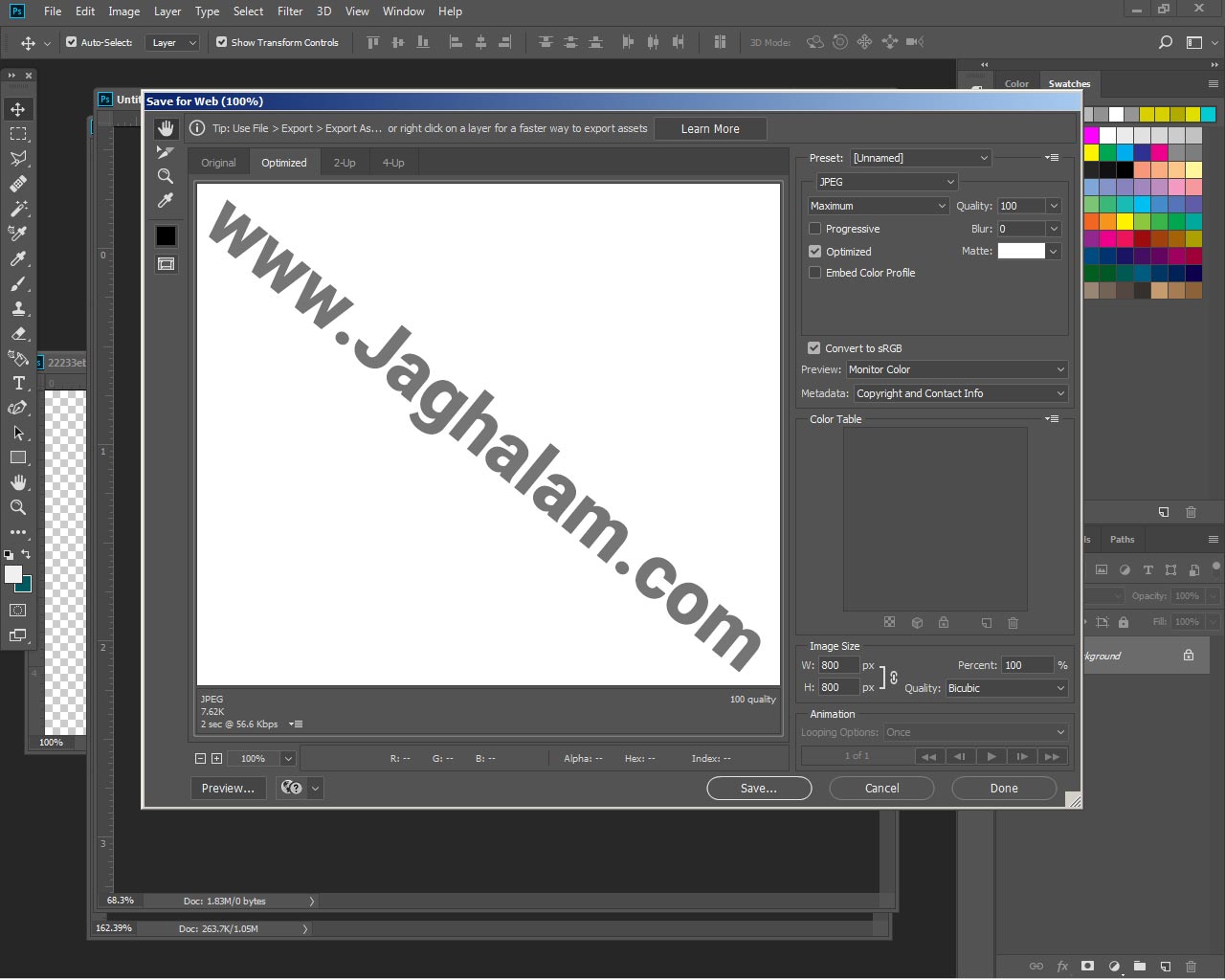Uncheck the Optimized checkbox

click(815, 252)
